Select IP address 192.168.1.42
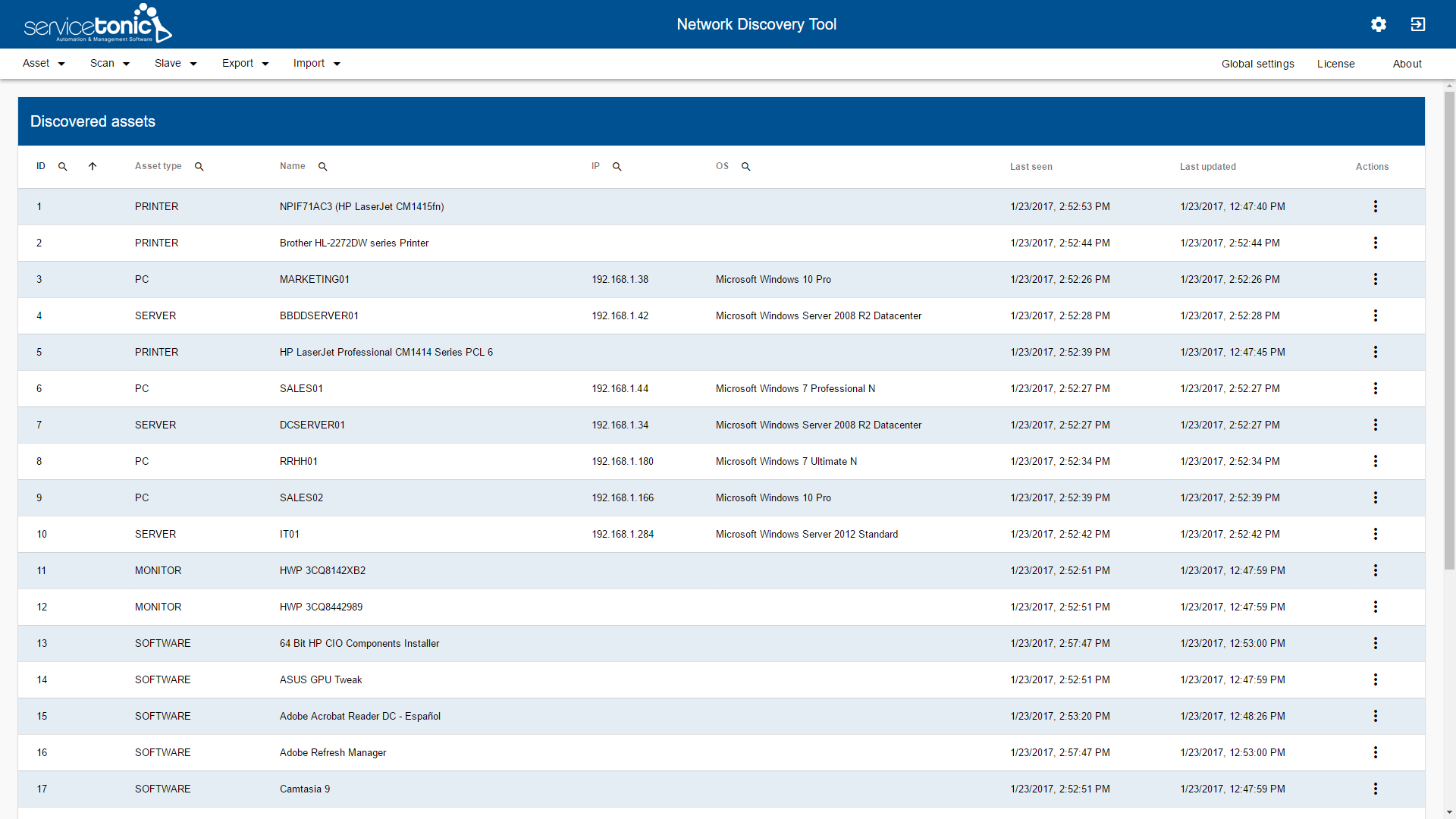Image resolution: width=1456 pixels, height=819 pixels. pyautogui.click(x=620, y=315)
